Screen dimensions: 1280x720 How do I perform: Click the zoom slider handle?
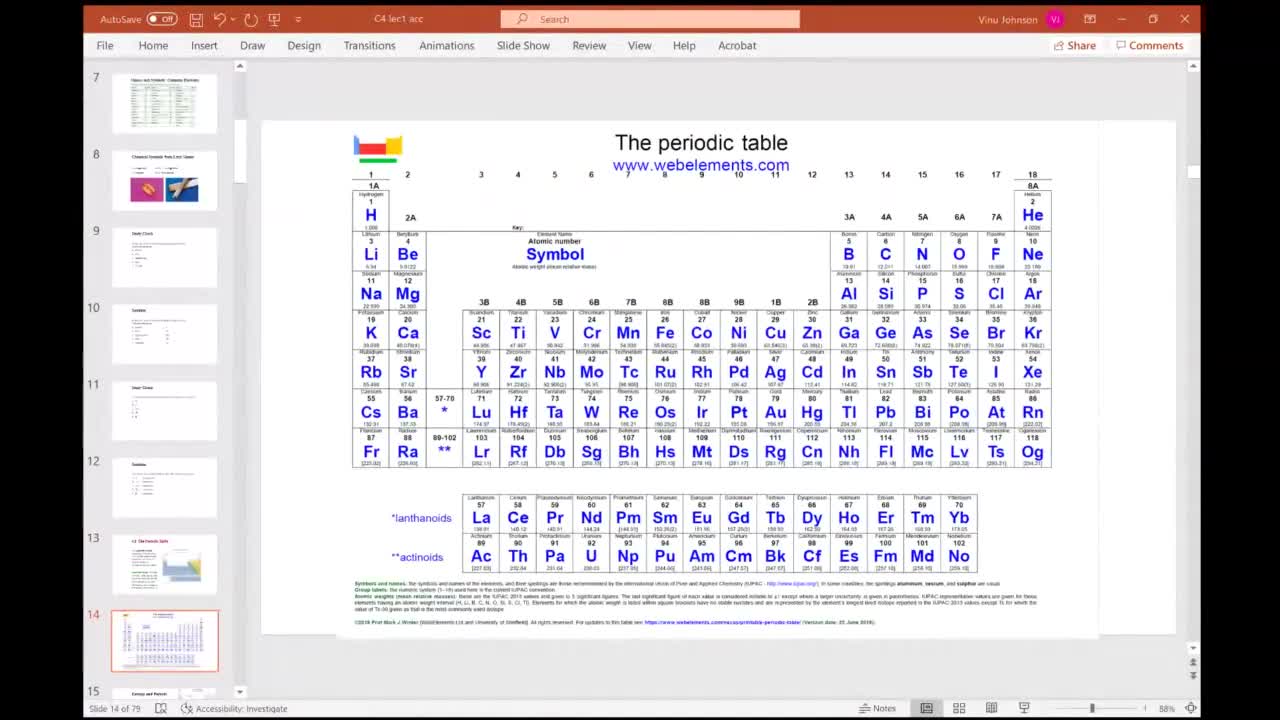click(1092, 708)
